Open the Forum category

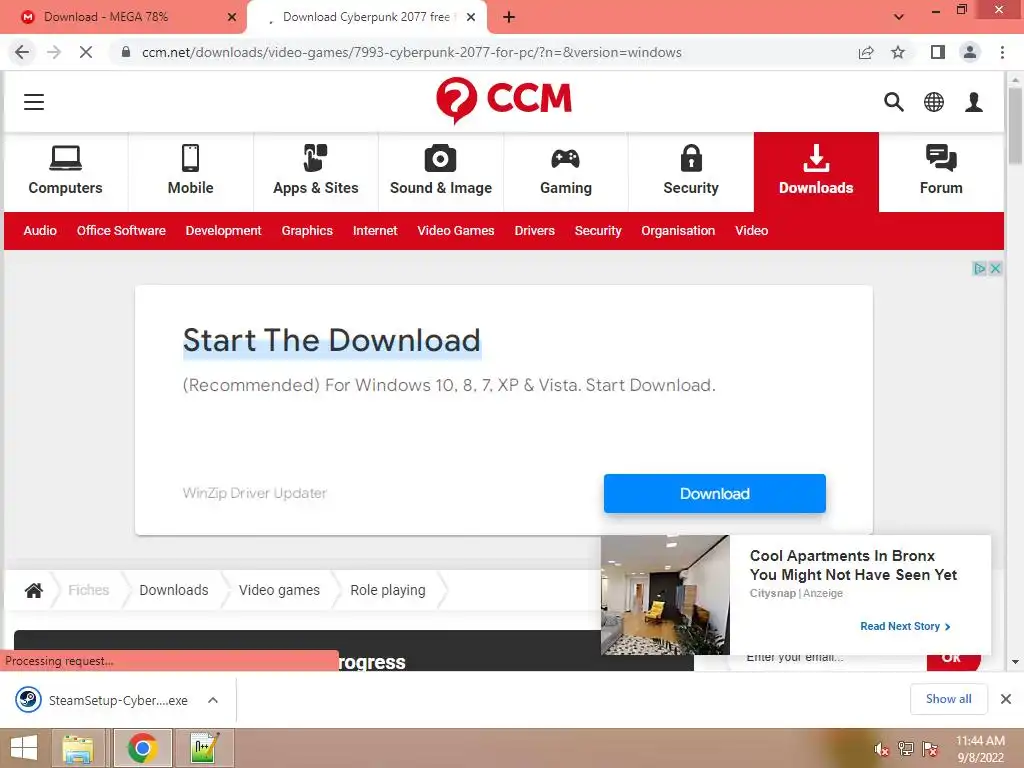click(x=941, y=171)
